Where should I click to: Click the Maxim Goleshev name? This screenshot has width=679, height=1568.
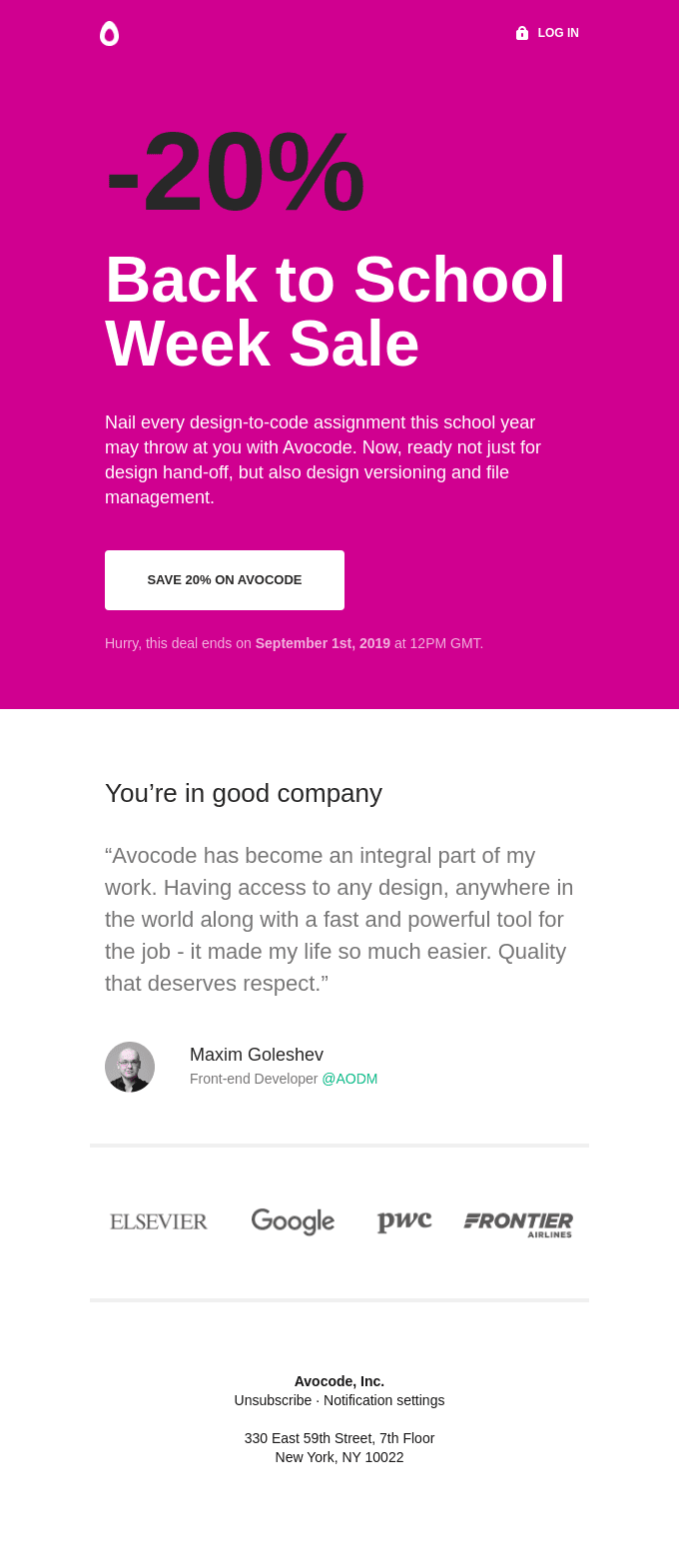point(257,1055)
